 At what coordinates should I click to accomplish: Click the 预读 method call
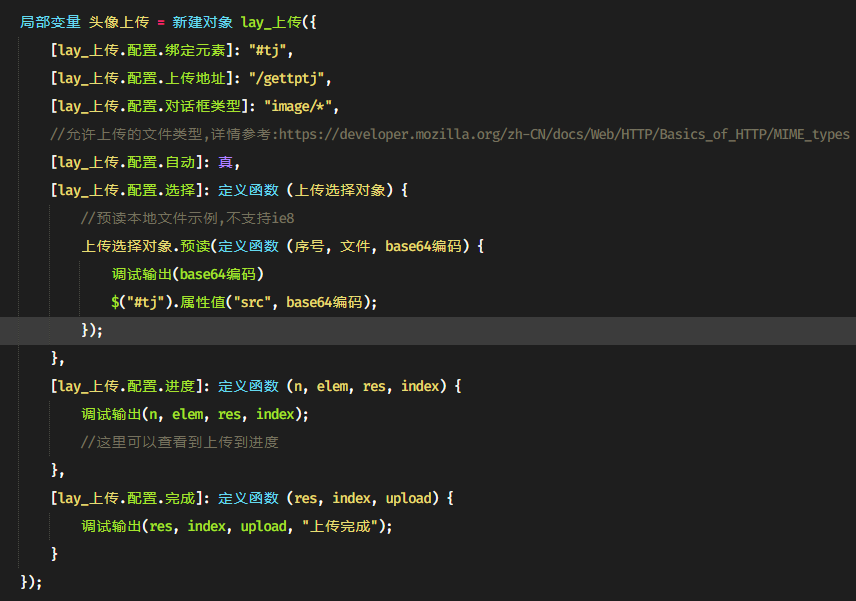pos(195,246)
